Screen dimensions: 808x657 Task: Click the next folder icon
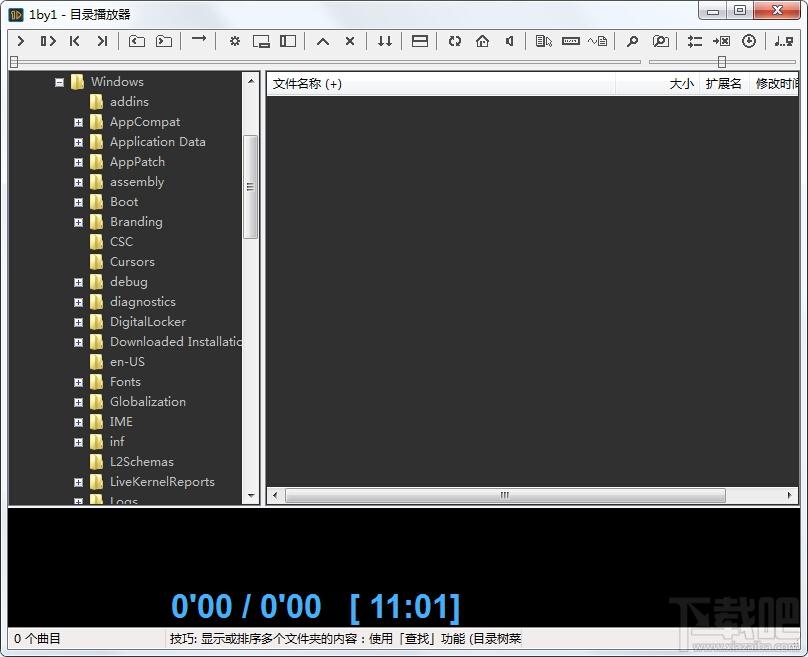coord(164,41)
